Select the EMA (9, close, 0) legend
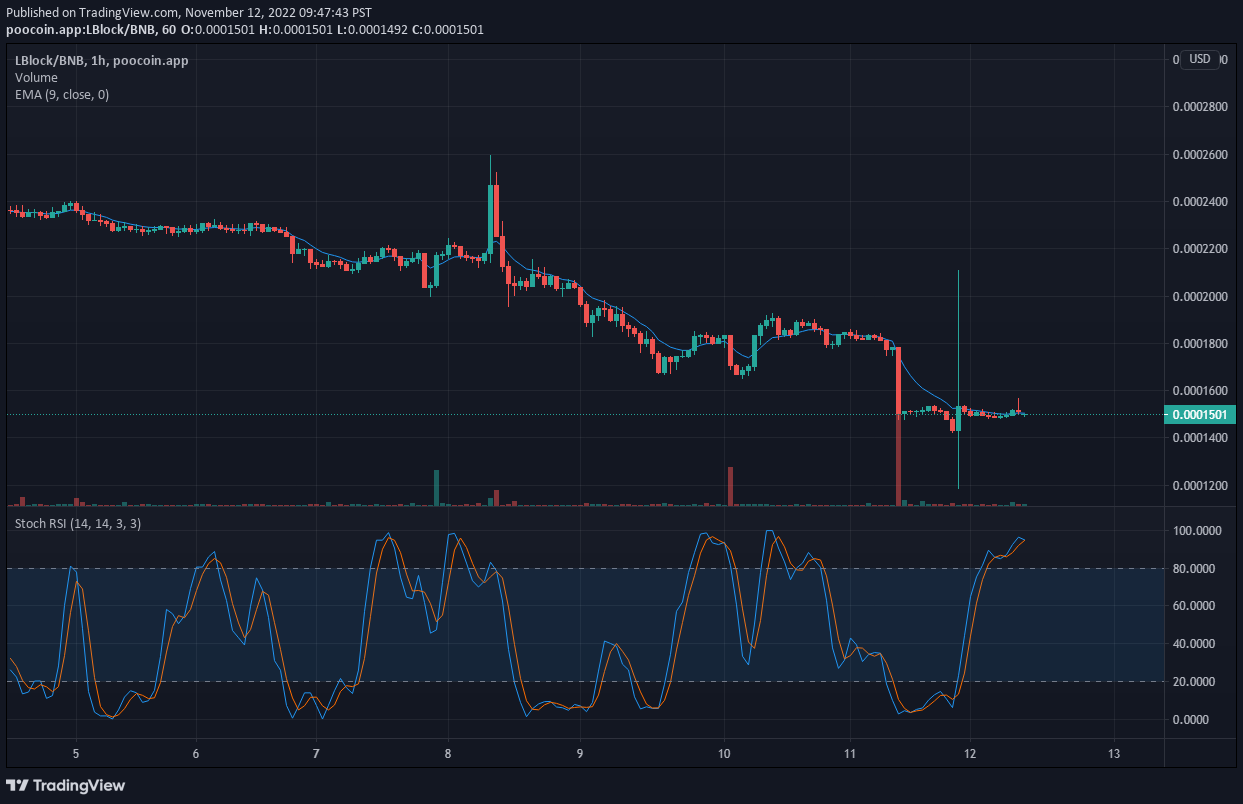This screenshot has height=804, width=1243. (62, 95)
